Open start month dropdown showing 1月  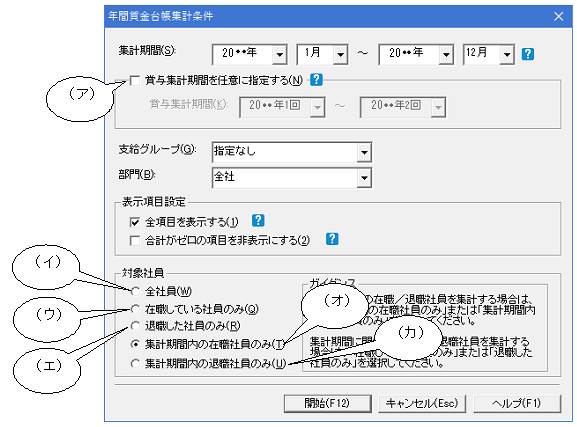340,55
